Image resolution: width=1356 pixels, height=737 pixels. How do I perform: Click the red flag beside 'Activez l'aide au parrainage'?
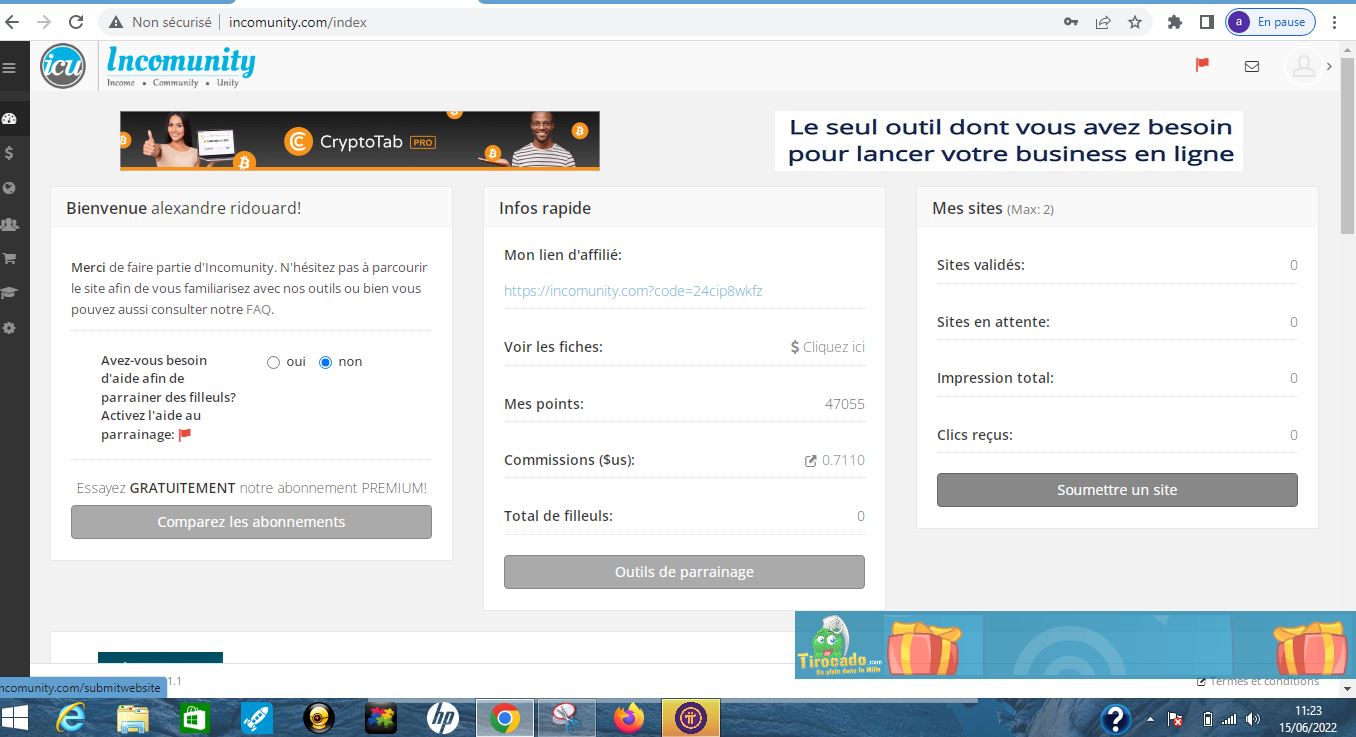185,434
